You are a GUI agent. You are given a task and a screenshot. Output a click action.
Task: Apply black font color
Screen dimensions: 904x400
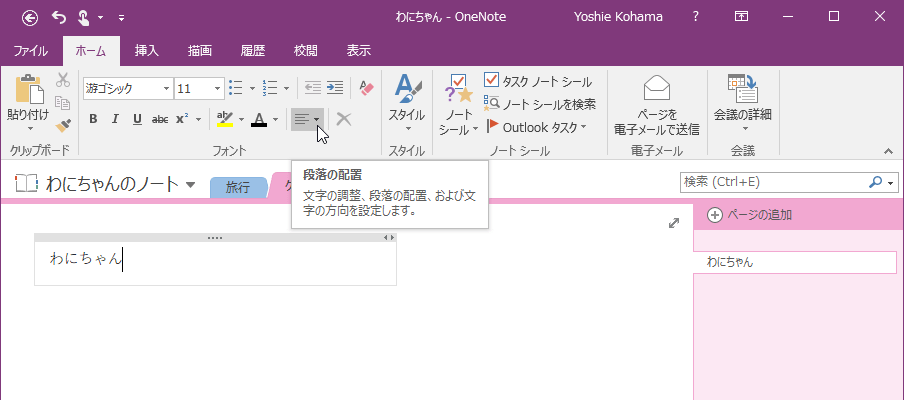click(x=259, y=119)
